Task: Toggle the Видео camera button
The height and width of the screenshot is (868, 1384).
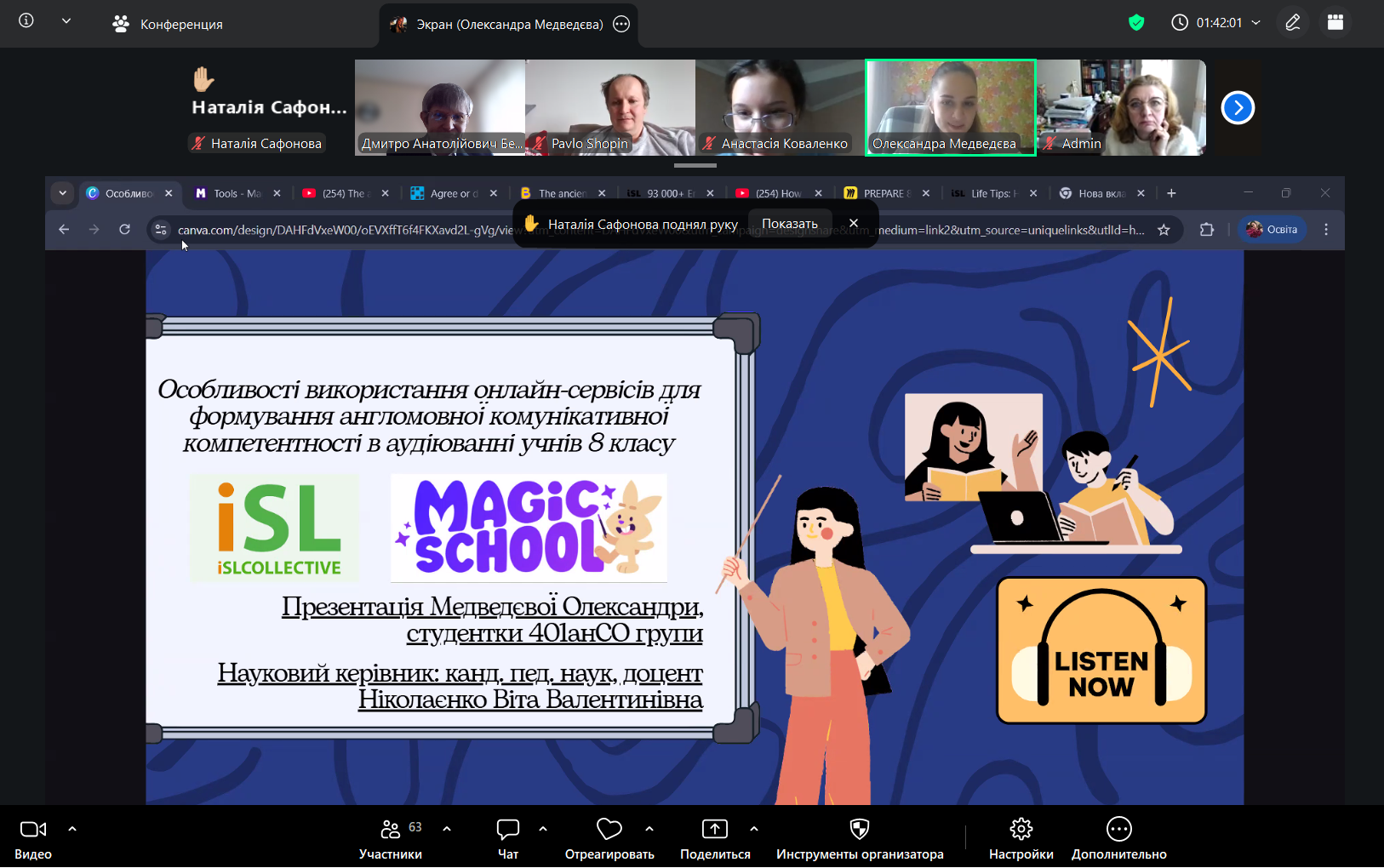Action: pyautogui.click(x=33, y=838)
